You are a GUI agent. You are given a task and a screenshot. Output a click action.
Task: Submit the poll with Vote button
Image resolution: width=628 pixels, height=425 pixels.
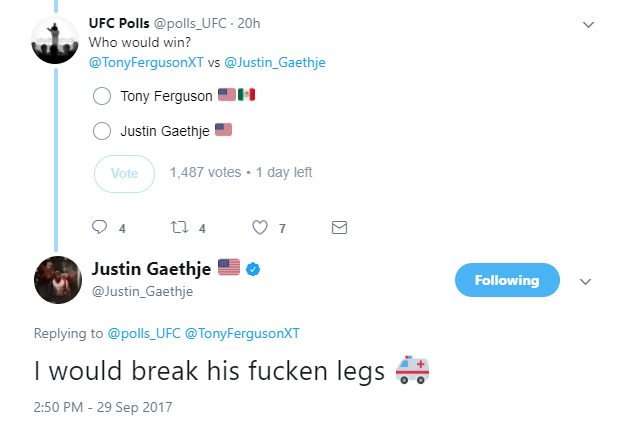(124, 173)
